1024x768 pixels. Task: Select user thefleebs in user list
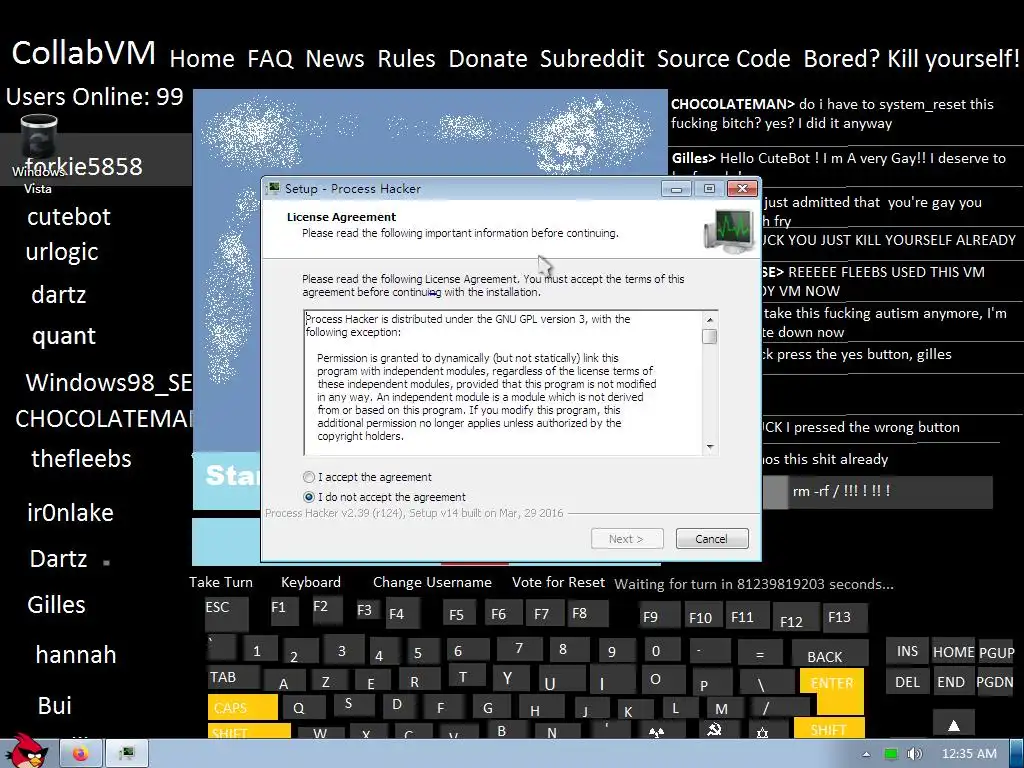click(81, 458)
